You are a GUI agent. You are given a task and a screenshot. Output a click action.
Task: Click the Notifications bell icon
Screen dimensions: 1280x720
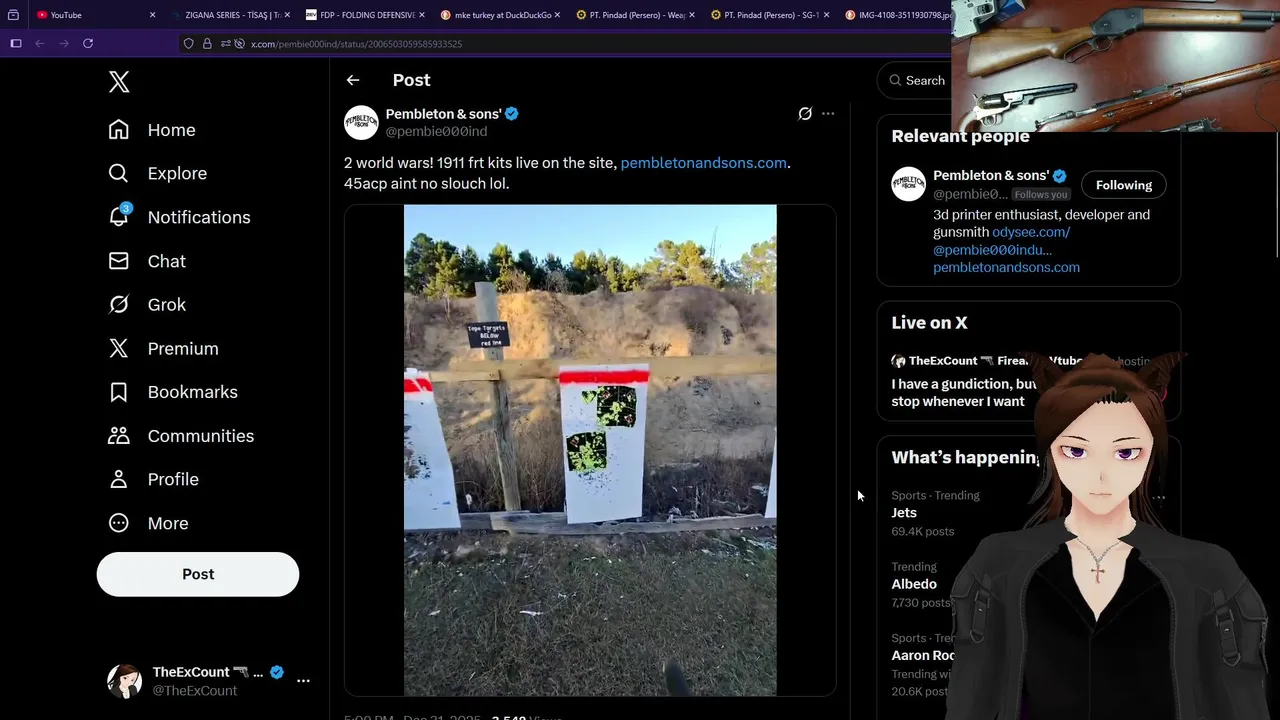coord(118,217)
